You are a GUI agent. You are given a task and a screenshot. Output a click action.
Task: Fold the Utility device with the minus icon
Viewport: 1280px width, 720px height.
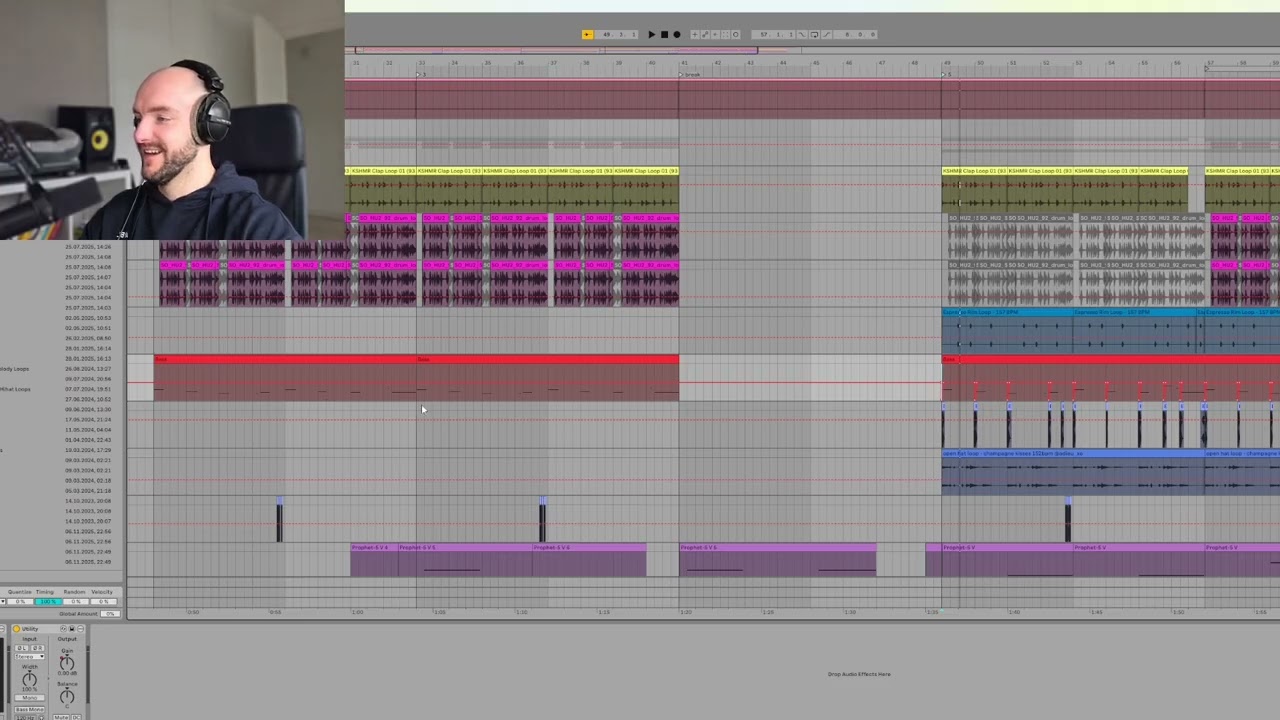80,629
